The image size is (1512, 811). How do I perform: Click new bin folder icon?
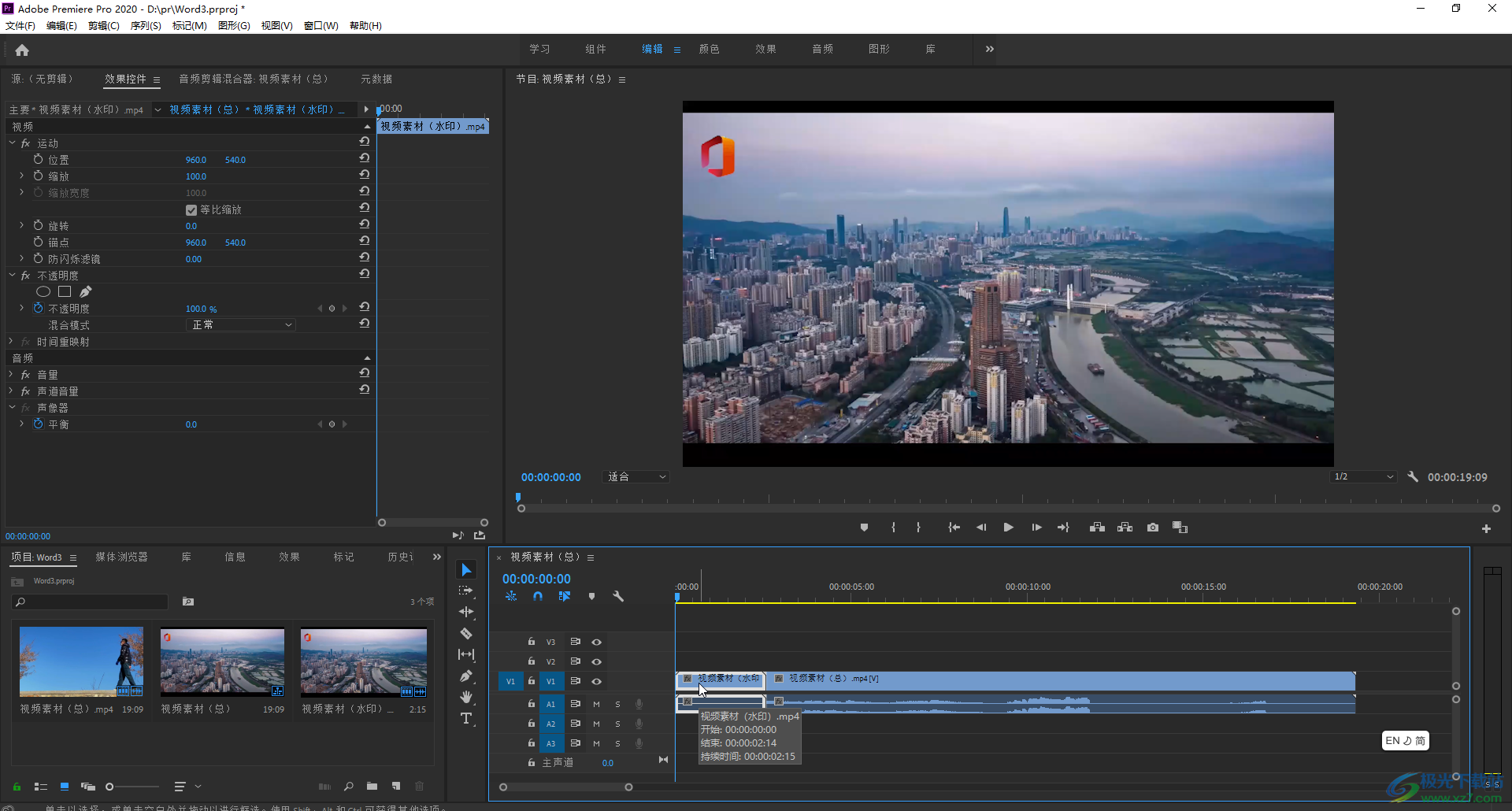point(372,786)
